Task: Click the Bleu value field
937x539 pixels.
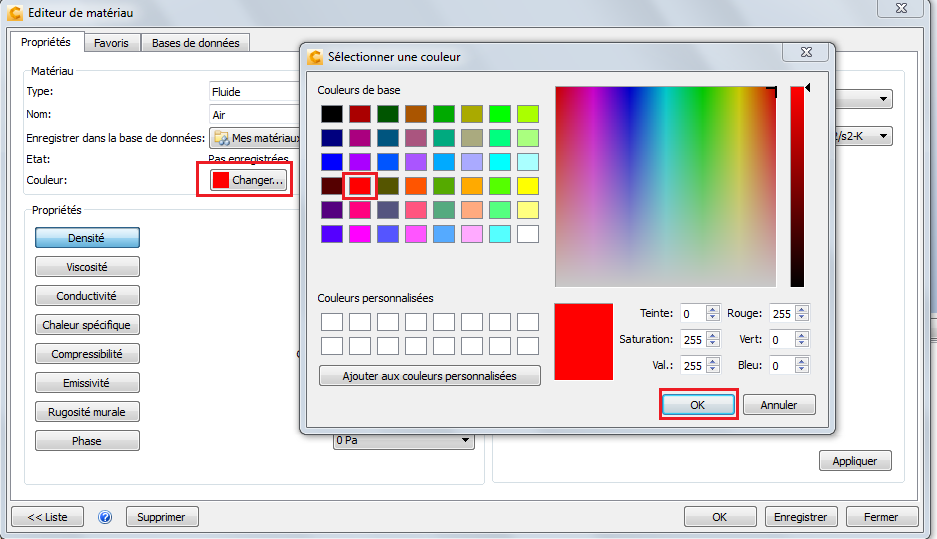Action: tap(782, 365)
